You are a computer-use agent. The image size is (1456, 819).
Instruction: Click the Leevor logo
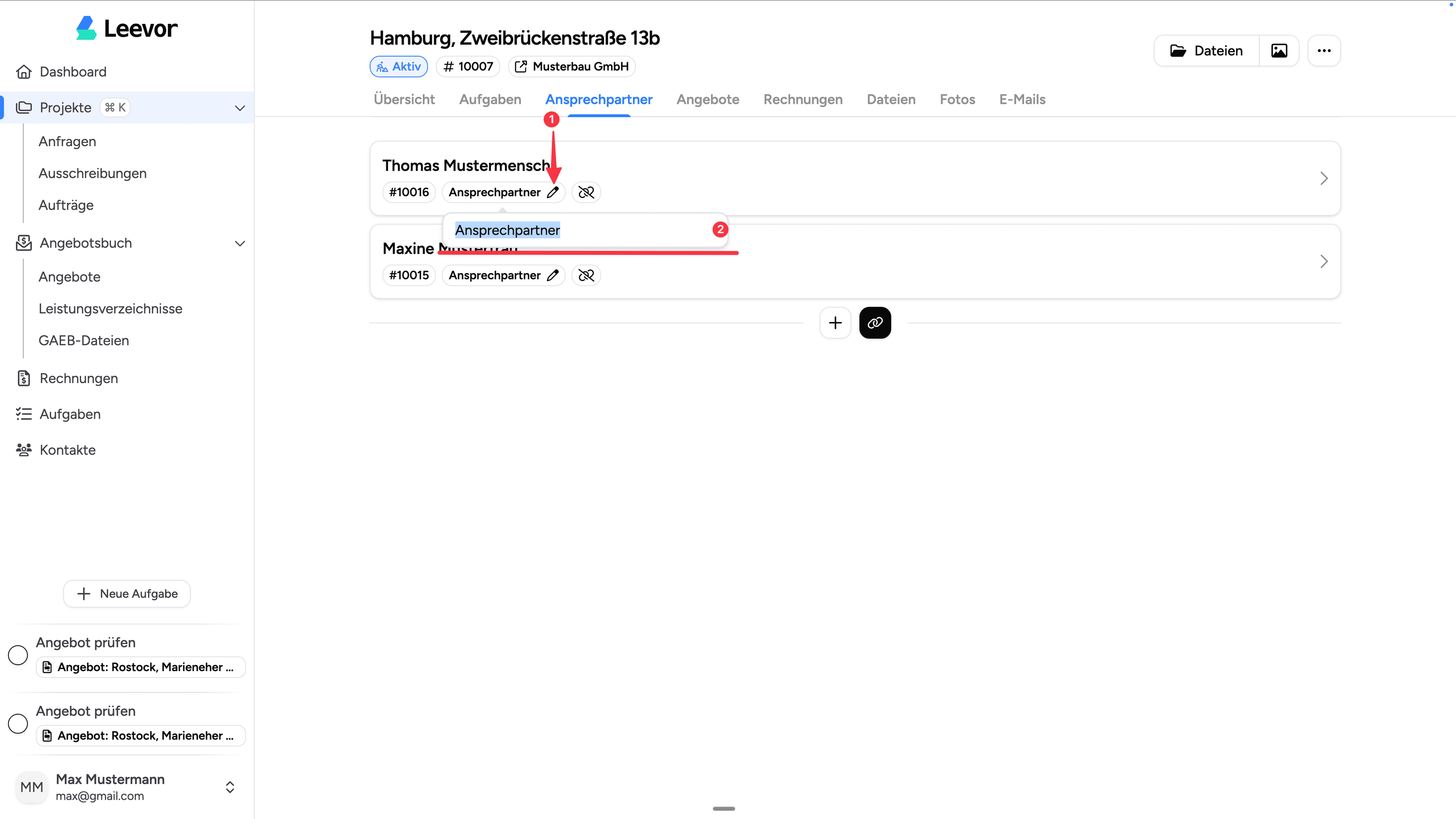coord(126,28)
